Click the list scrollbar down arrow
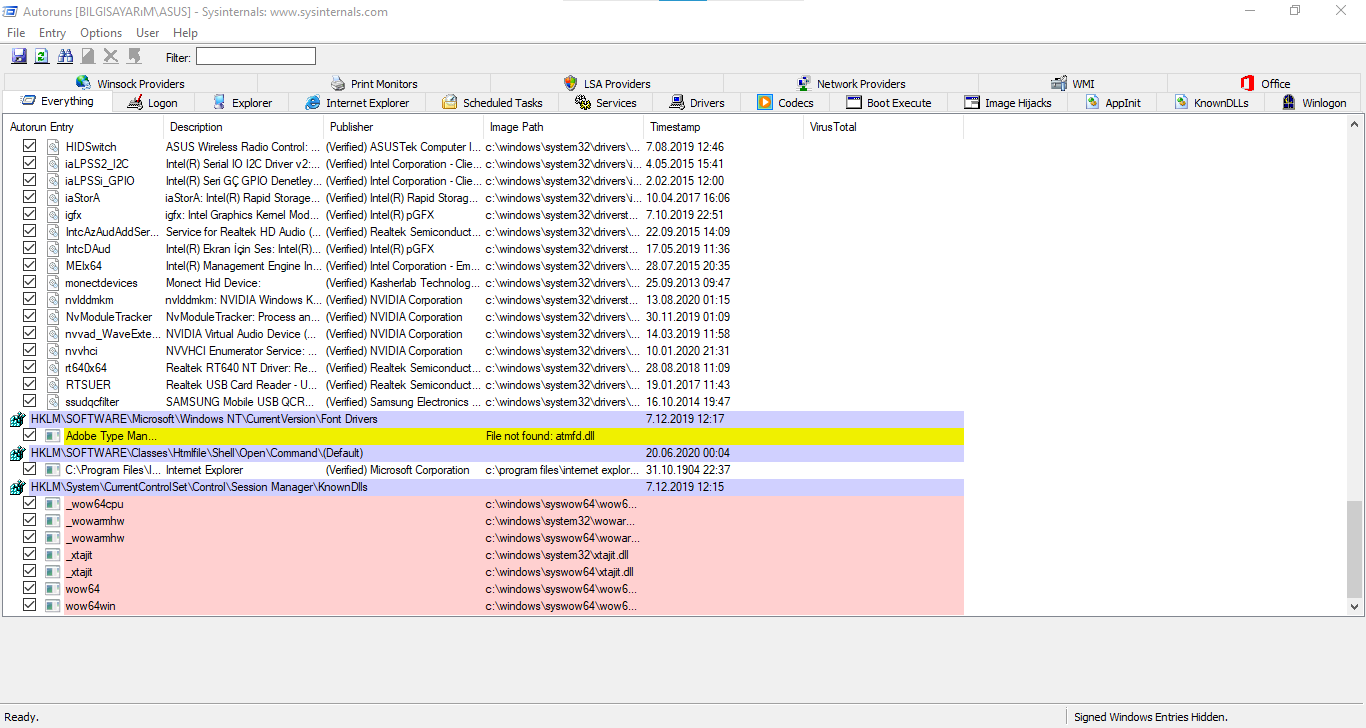Screen dimensions: 1366x728 click(1355, 606)
